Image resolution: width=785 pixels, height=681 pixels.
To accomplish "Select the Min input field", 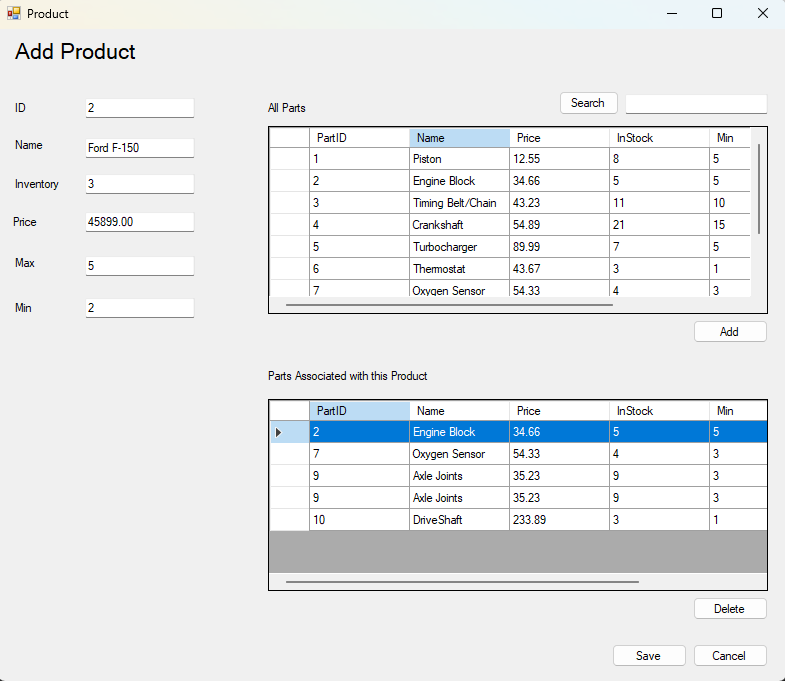I will 140,307.
